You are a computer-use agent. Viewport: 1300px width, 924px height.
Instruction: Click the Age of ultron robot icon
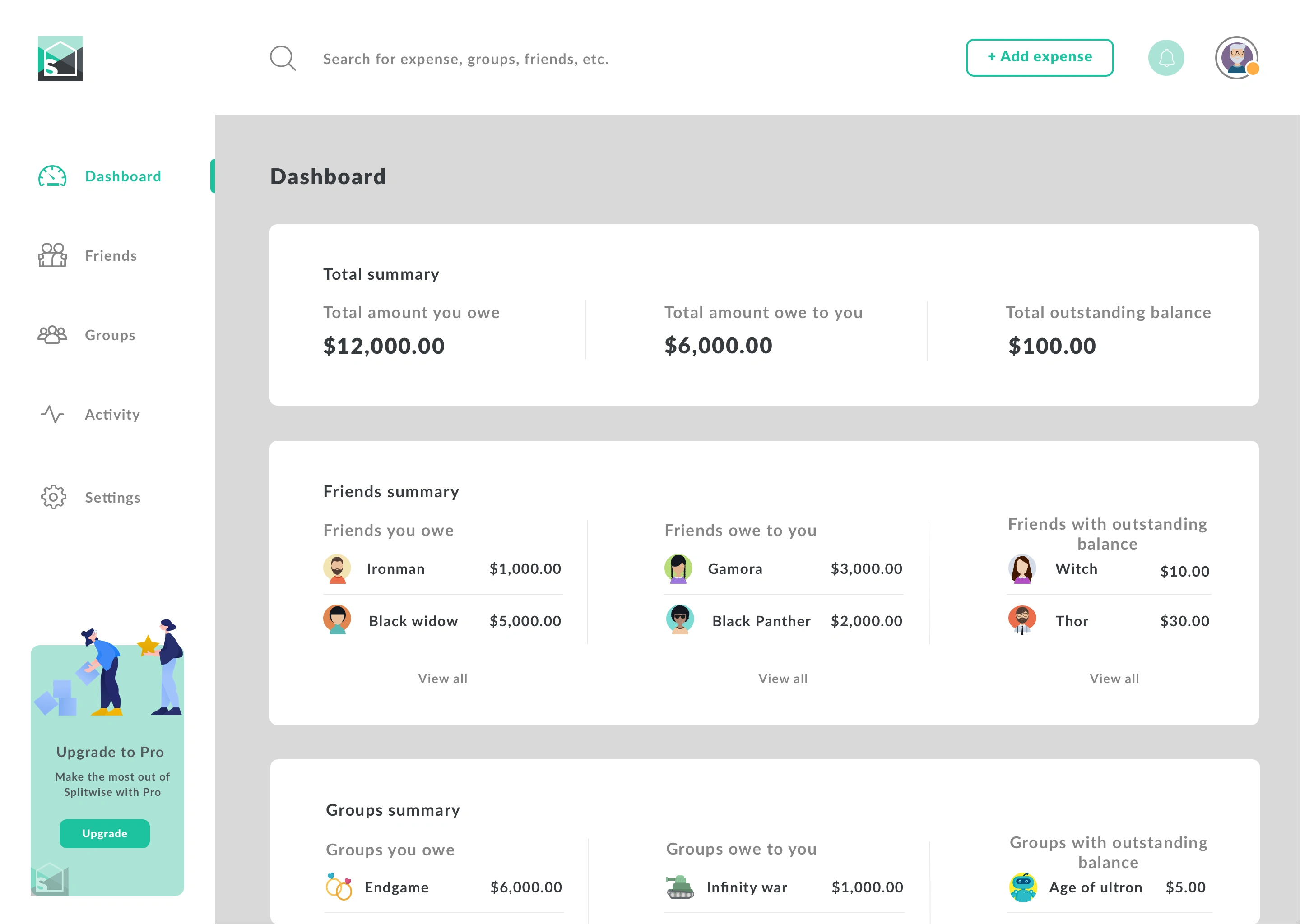click(x=1023, y=887)
